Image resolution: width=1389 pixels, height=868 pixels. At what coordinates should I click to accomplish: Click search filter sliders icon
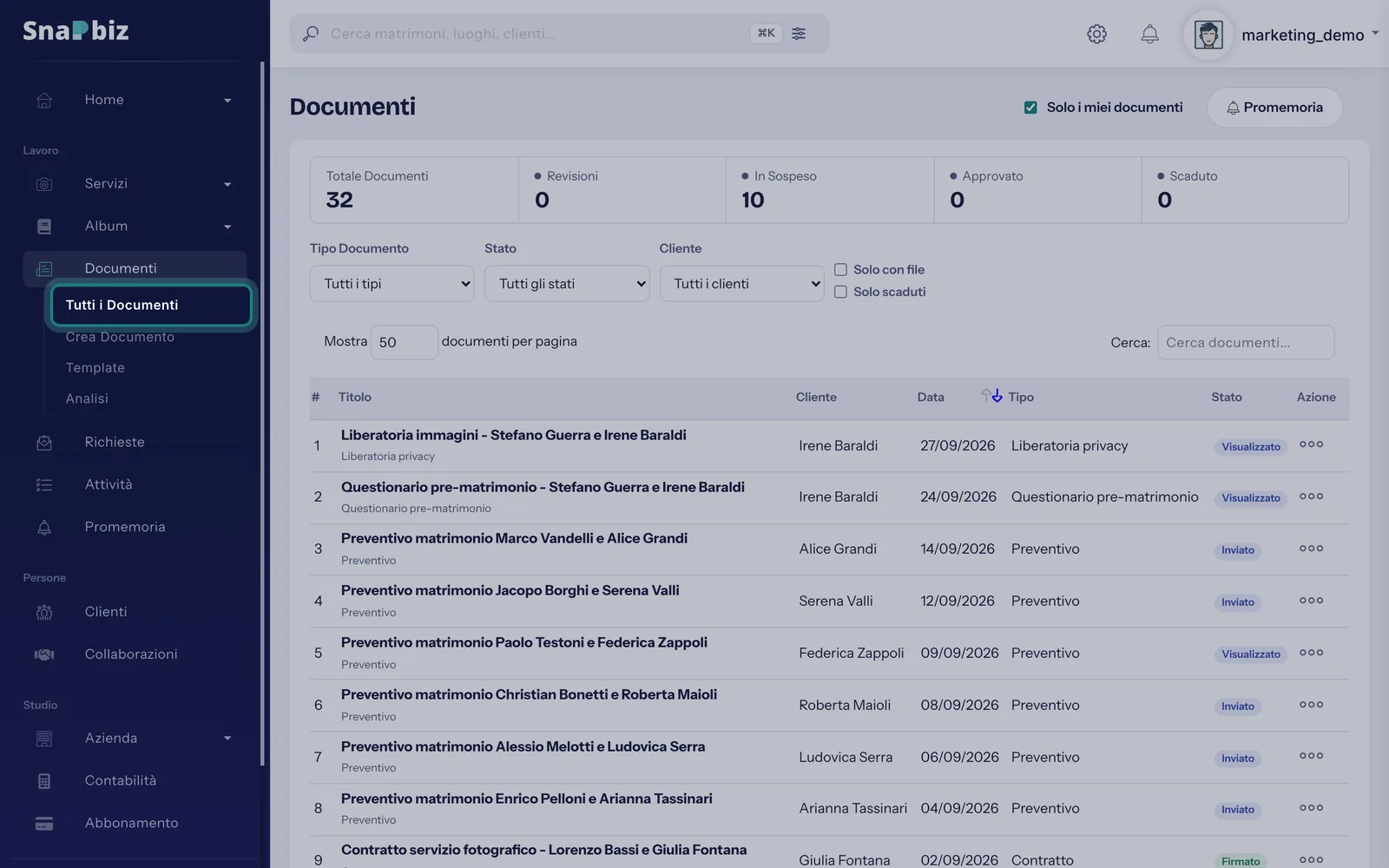tap(799, 34)
